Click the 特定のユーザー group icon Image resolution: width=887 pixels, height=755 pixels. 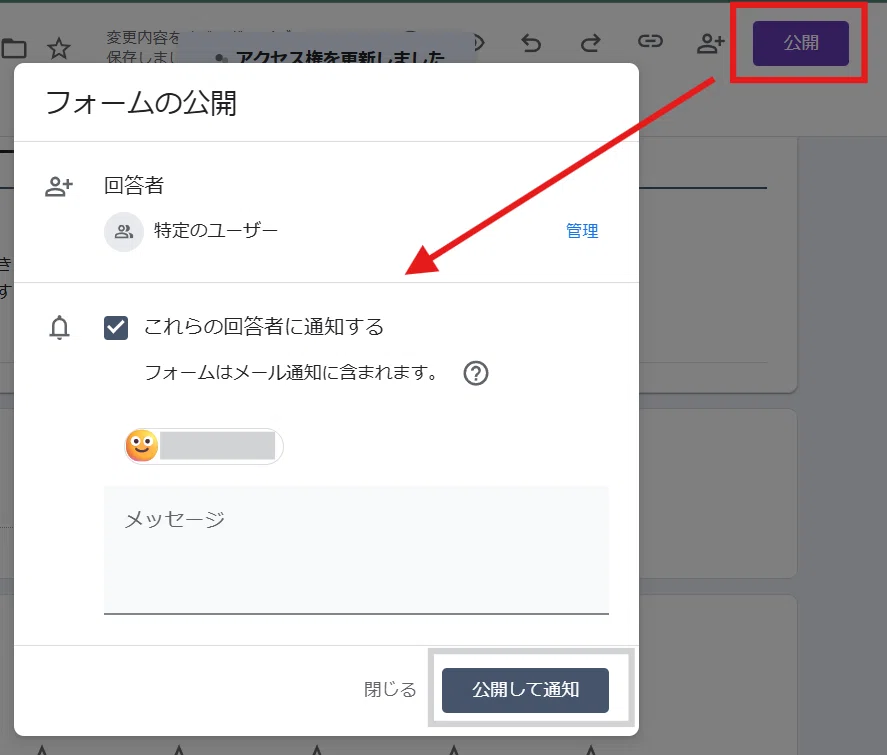click(x=123, y=232)
